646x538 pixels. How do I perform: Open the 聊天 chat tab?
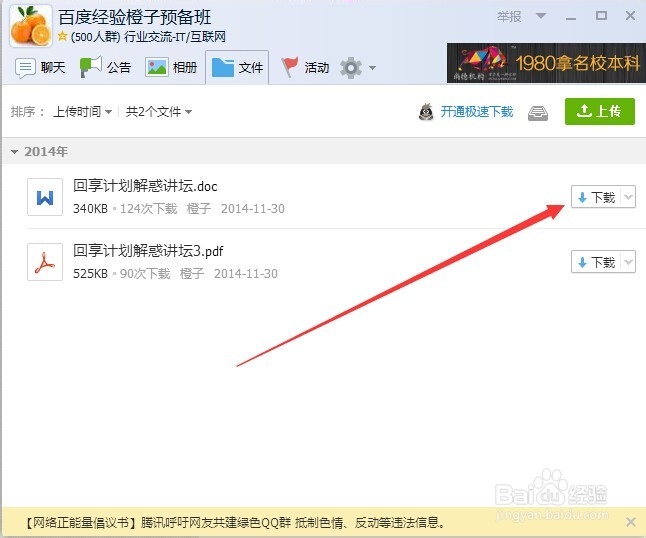click(x=40, y=67)
